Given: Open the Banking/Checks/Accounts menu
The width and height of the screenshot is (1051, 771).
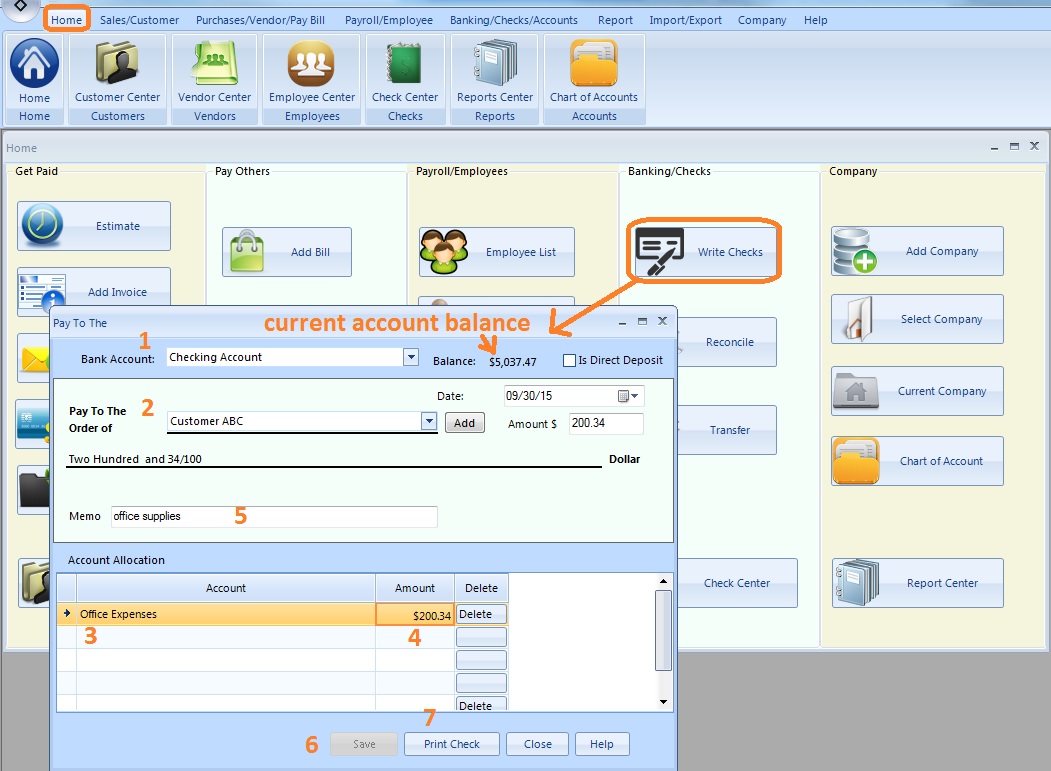Looking at the screenshot, I should click(x=513, y=20).
